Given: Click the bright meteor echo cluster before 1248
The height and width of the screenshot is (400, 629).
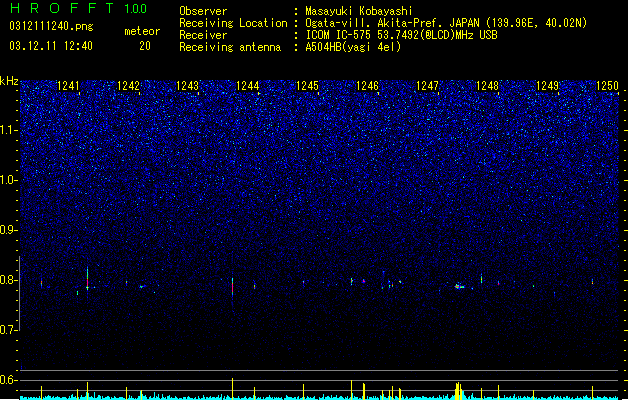Looking at the screenshot, I should point(459,286).
